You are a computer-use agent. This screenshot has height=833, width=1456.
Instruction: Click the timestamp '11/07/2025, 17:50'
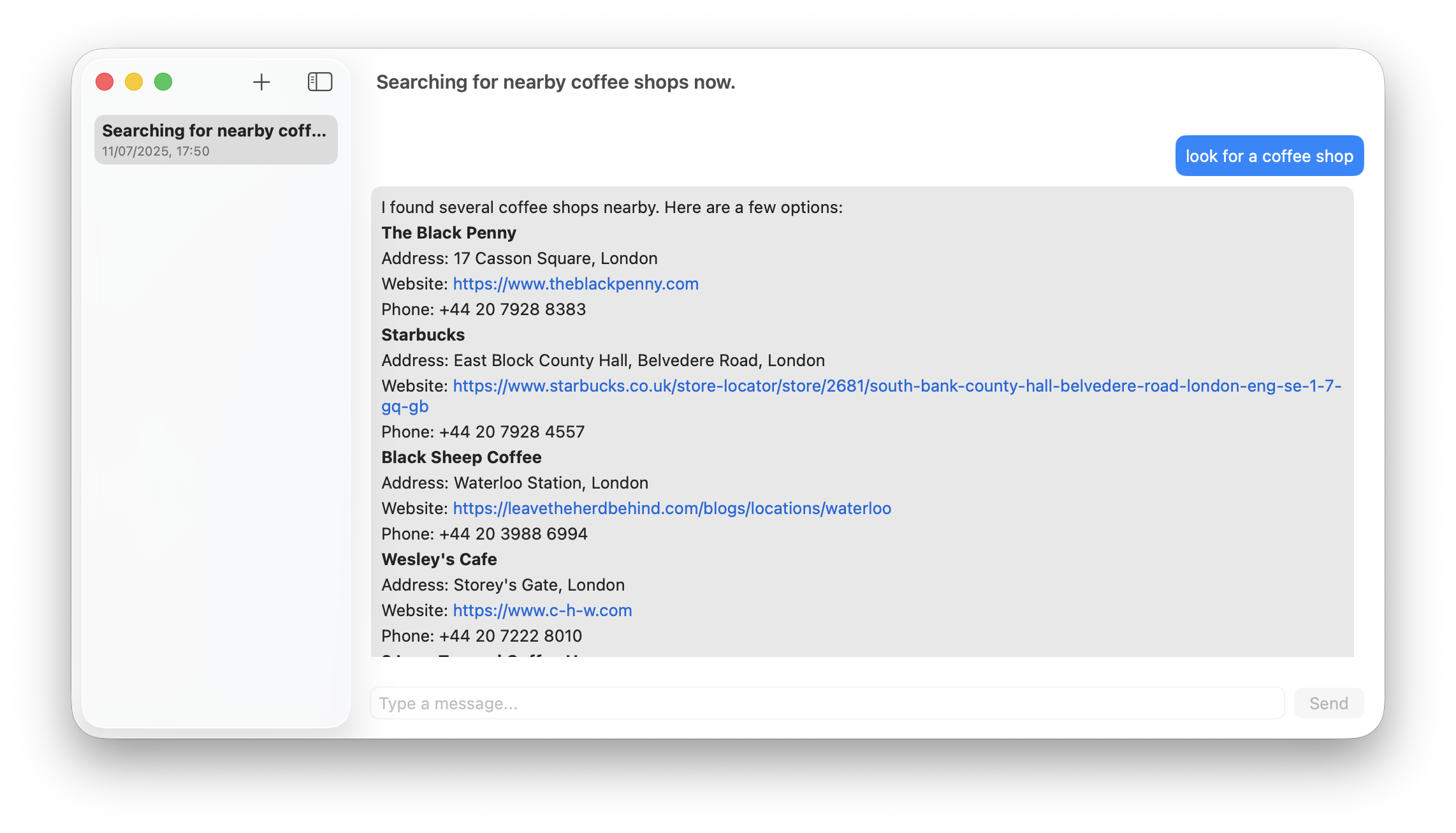(x=156, y=151)
